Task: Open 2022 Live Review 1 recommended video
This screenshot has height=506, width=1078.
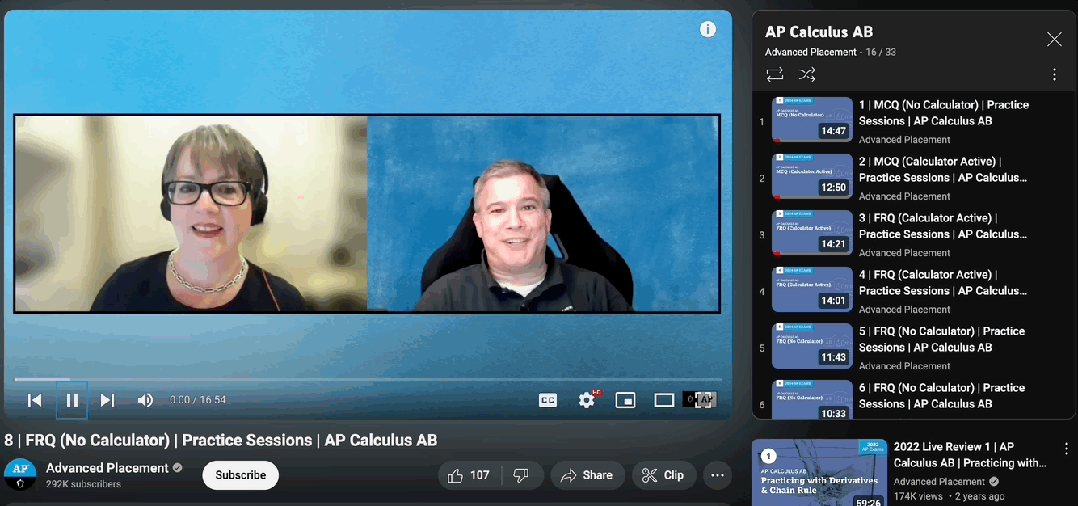Action: click(x=969, y=454)
